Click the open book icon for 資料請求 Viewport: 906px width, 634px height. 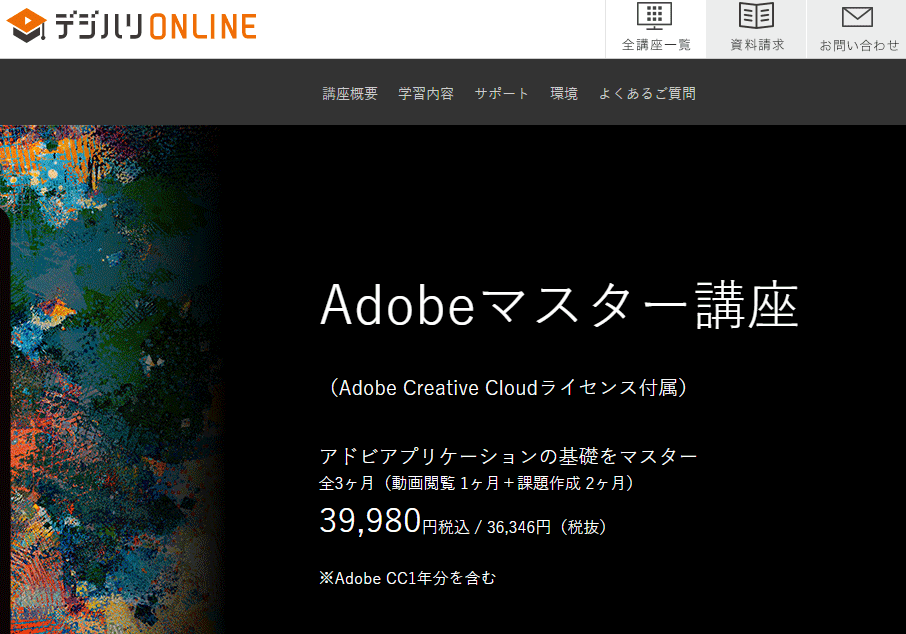pos(756,16)
